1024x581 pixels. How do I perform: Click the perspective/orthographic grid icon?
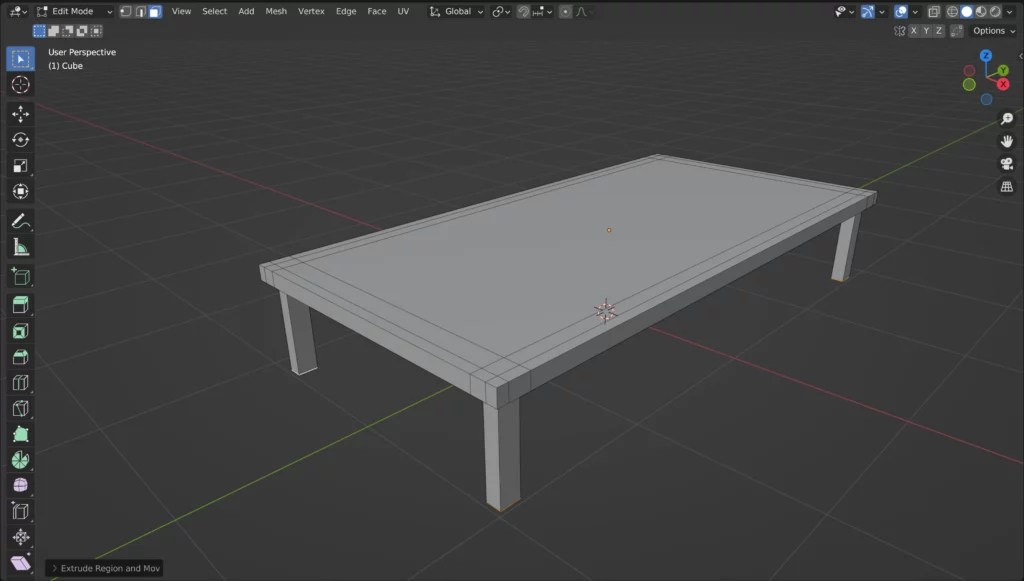[x=1008, y=186]
